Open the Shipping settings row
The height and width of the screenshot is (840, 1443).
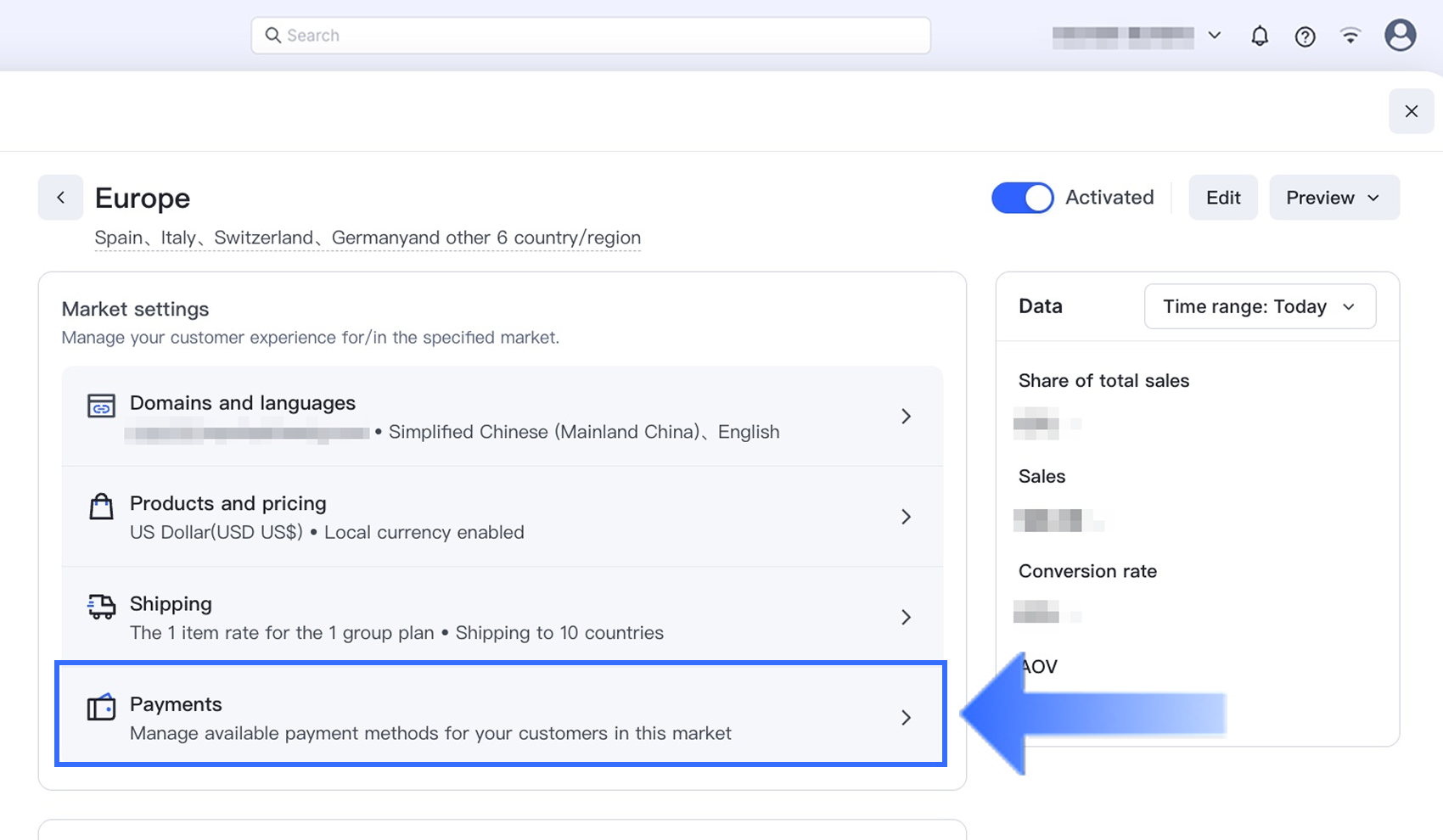coord(502,617)
